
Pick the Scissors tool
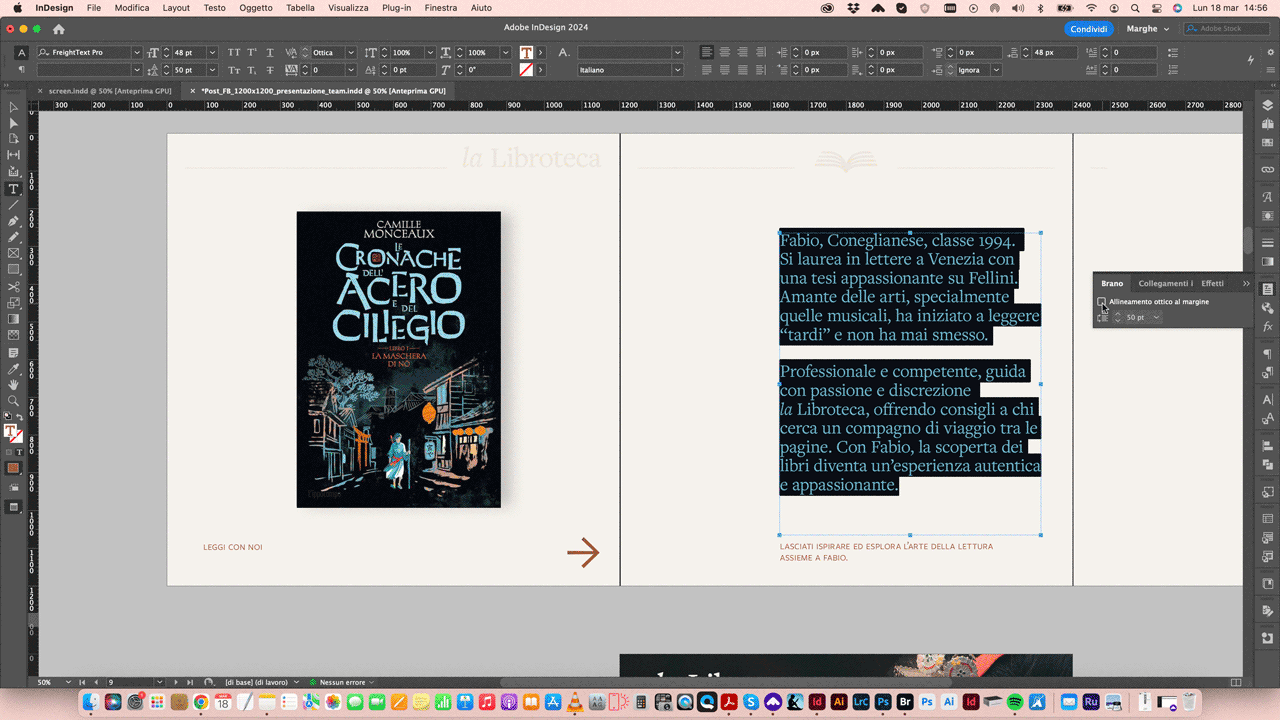coord(14,287)
